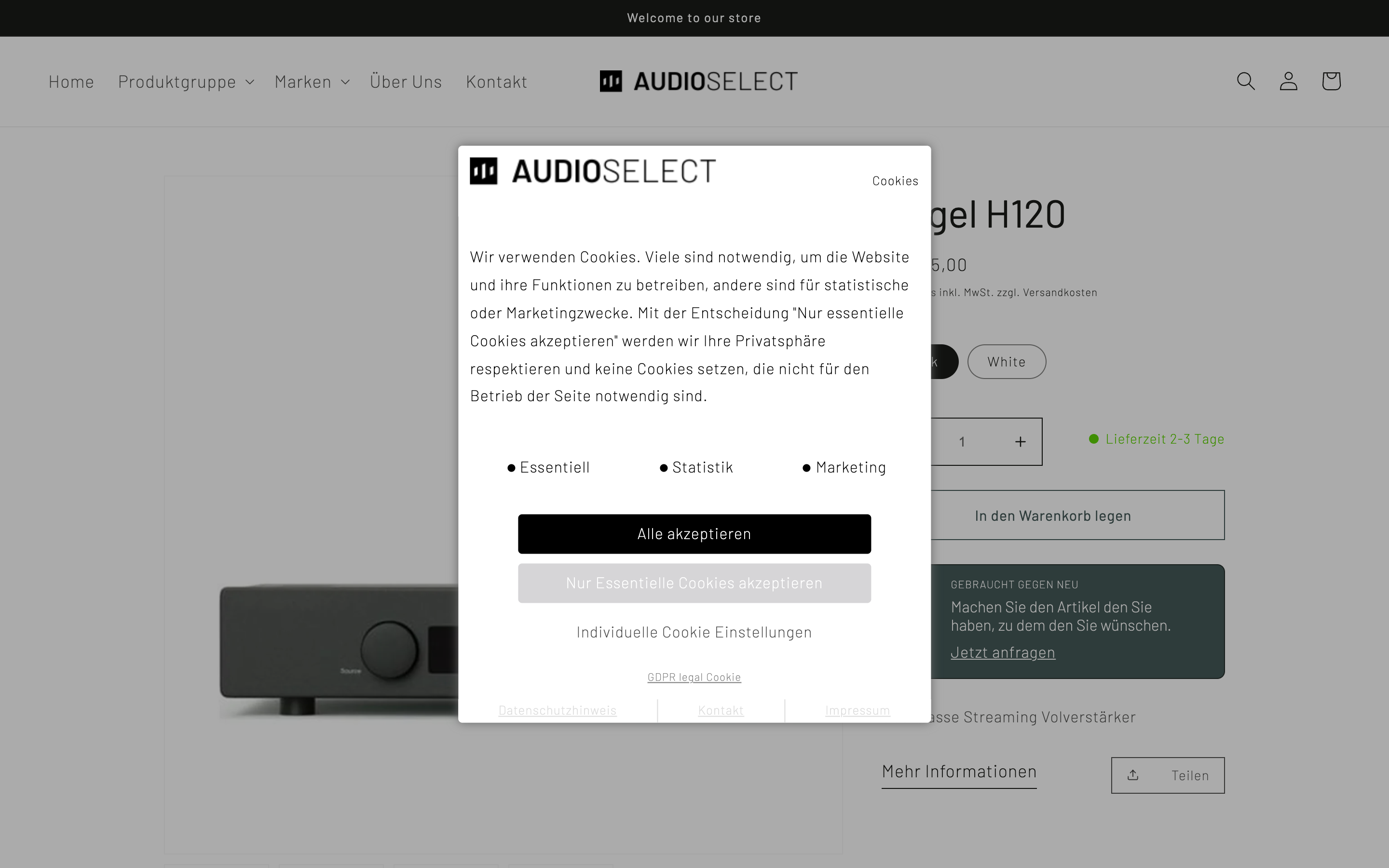This screenshot has height=868, width=1389.
Task: Select the White color variant
Action: coord(1007,362)
